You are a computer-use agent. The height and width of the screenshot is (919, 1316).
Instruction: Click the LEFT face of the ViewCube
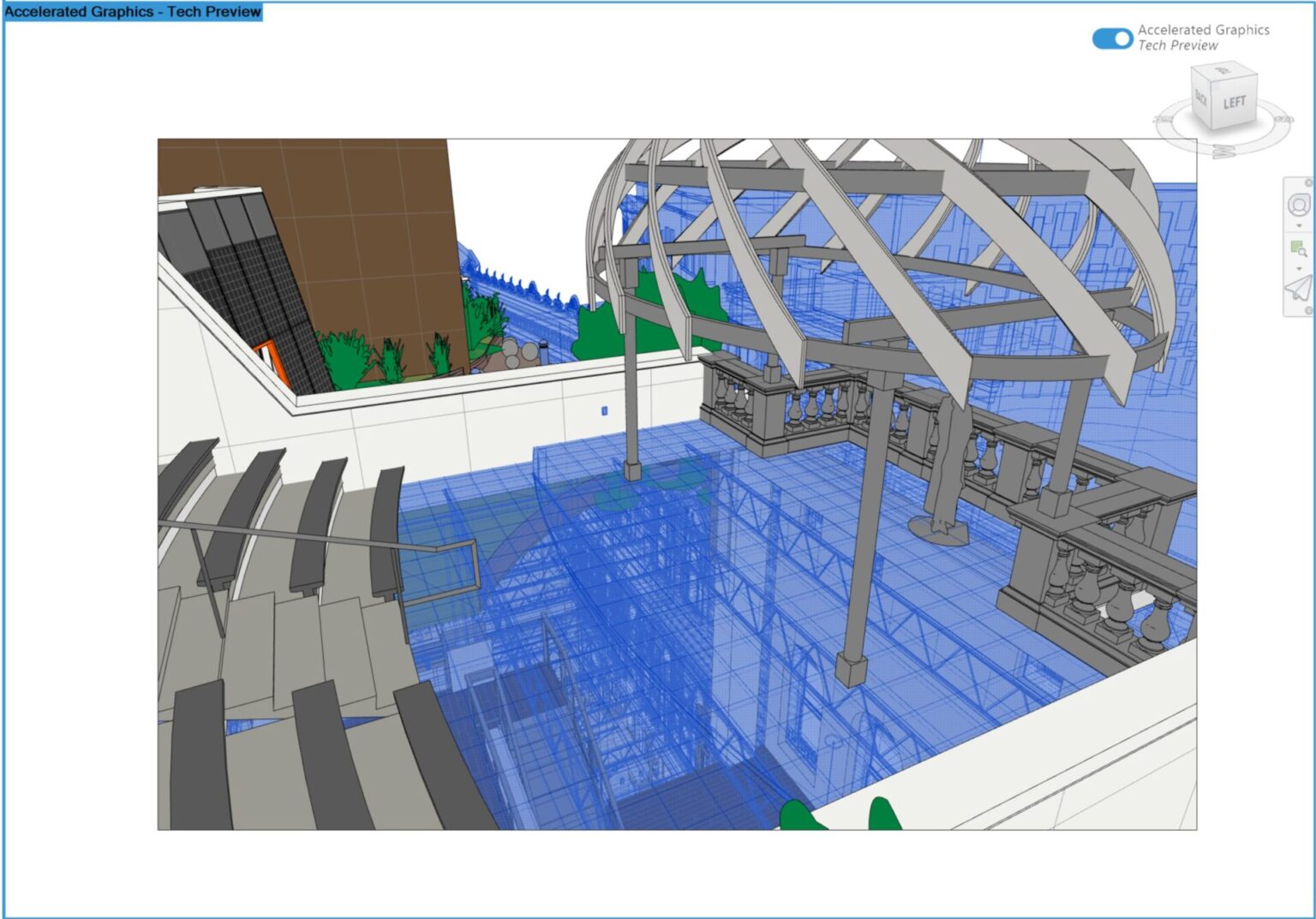click(x=1235, y=103)
